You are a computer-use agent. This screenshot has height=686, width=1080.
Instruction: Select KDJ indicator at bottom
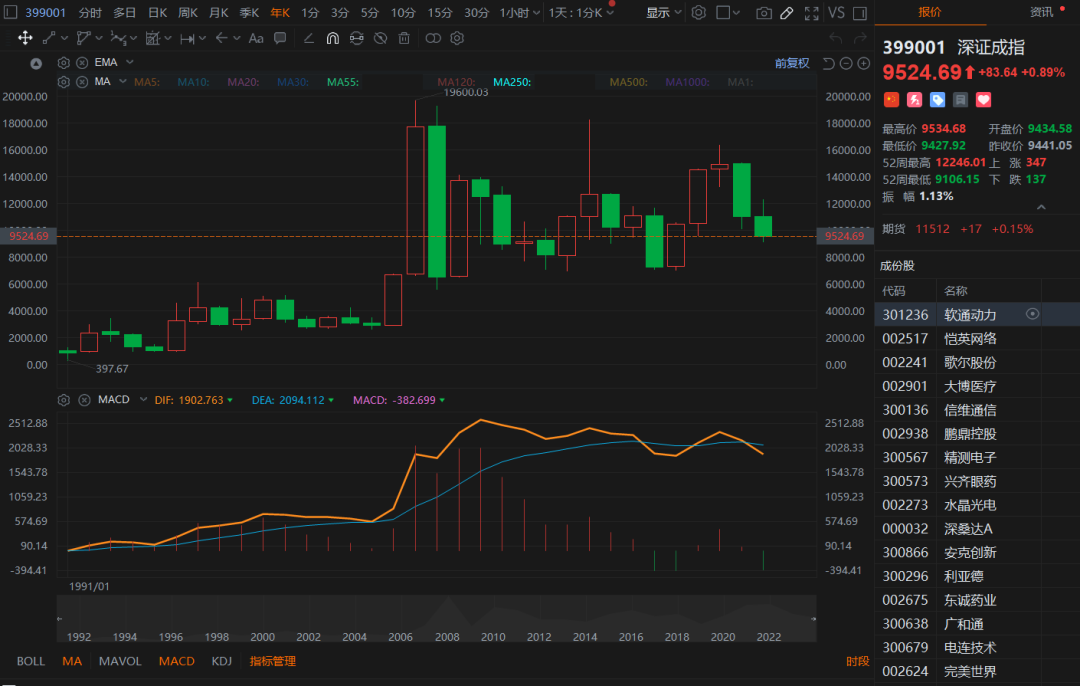[222, 661]
